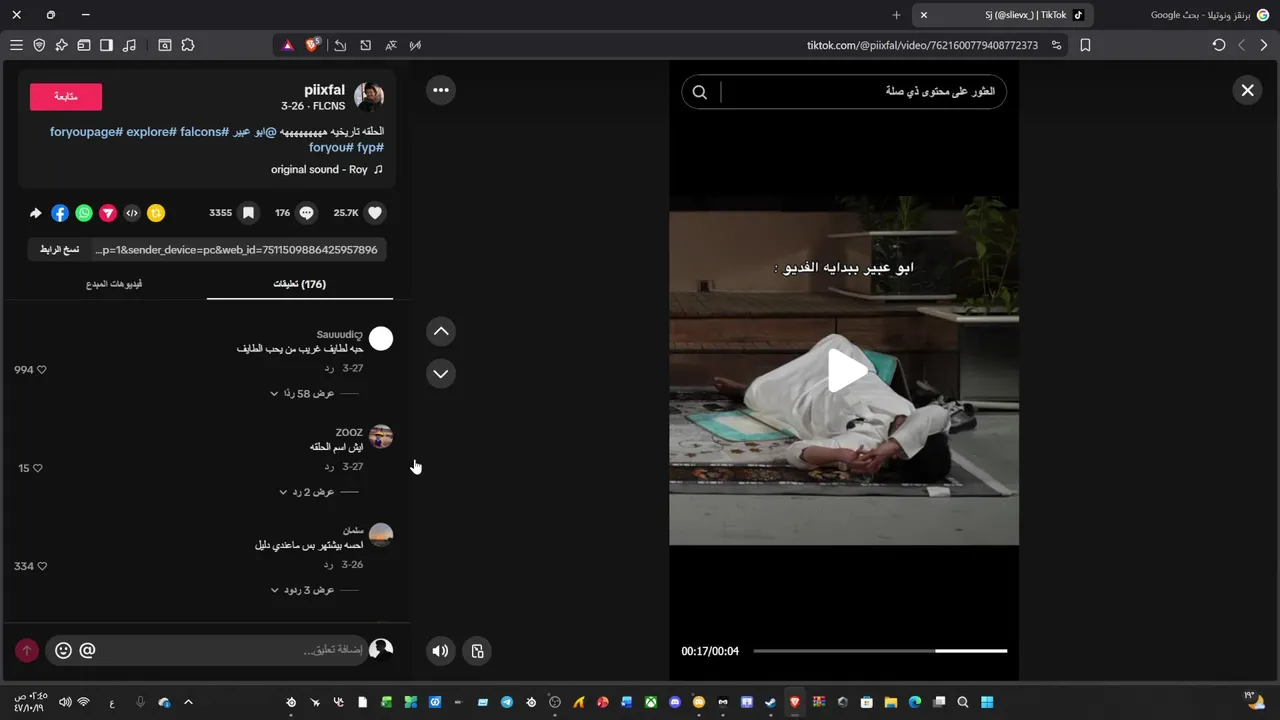Save video with bookmark icon 3355
This screenshot has height=720, width=1280.
point(248,213)
